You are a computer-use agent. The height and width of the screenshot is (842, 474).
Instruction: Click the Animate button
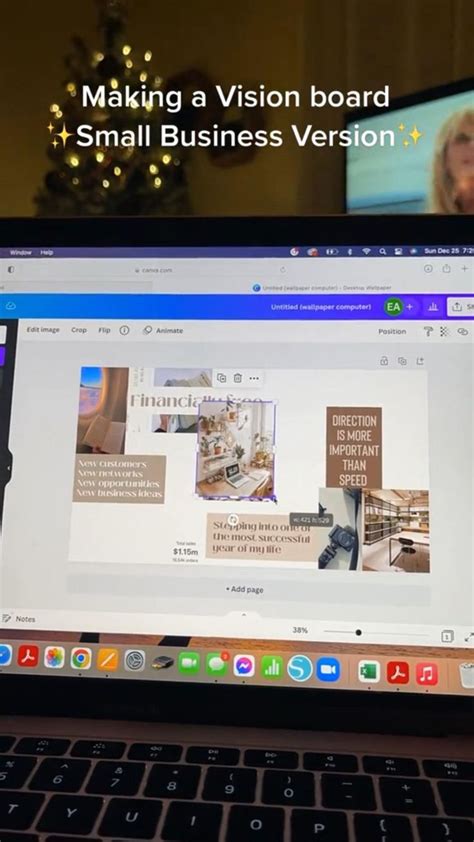[x=163, y=331]
